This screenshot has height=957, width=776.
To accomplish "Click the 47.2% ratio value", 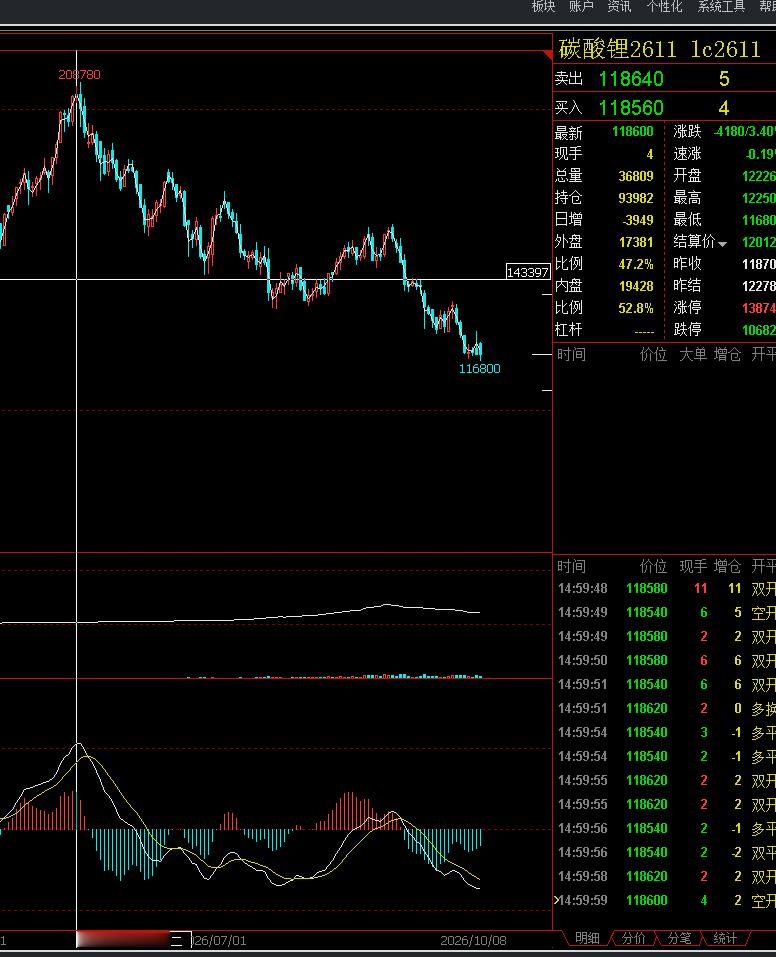I will [636, 264].
